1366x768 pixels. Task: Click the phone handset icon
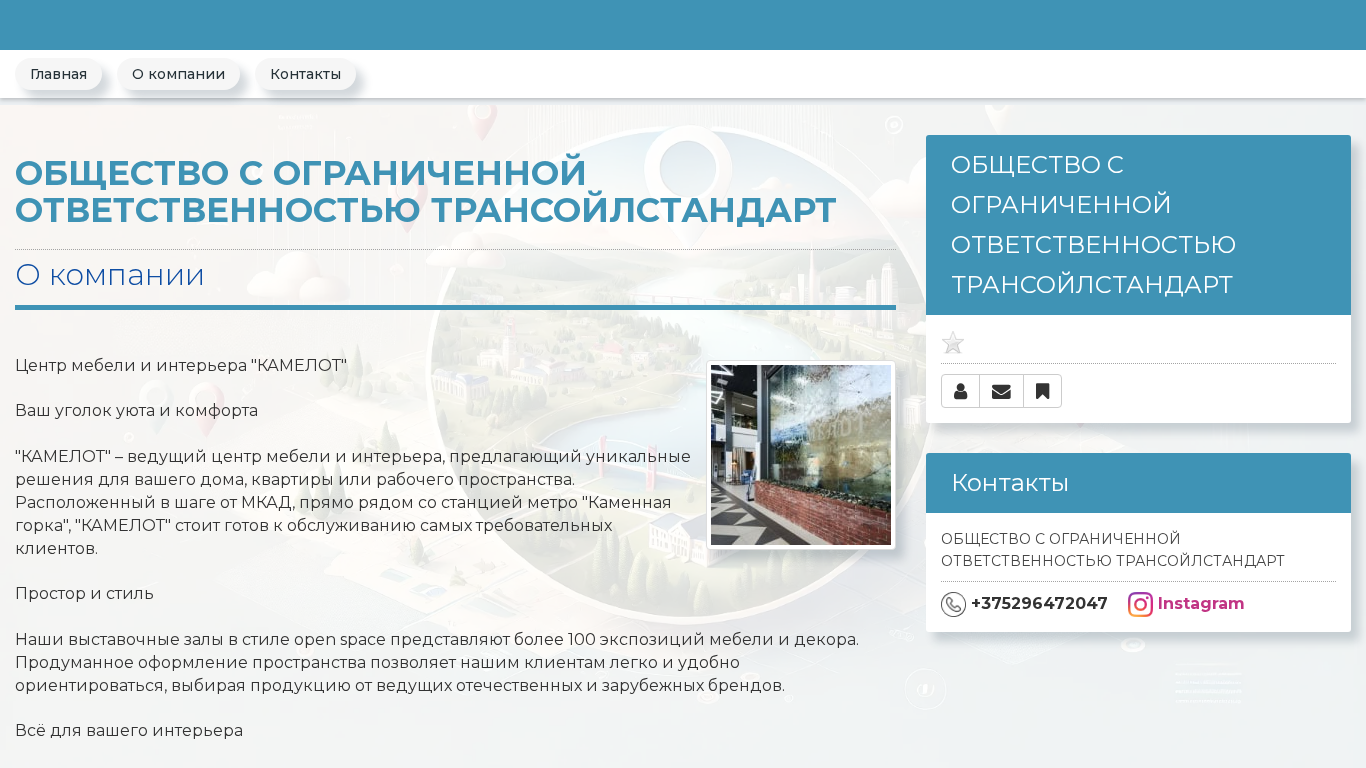[953, 604]
